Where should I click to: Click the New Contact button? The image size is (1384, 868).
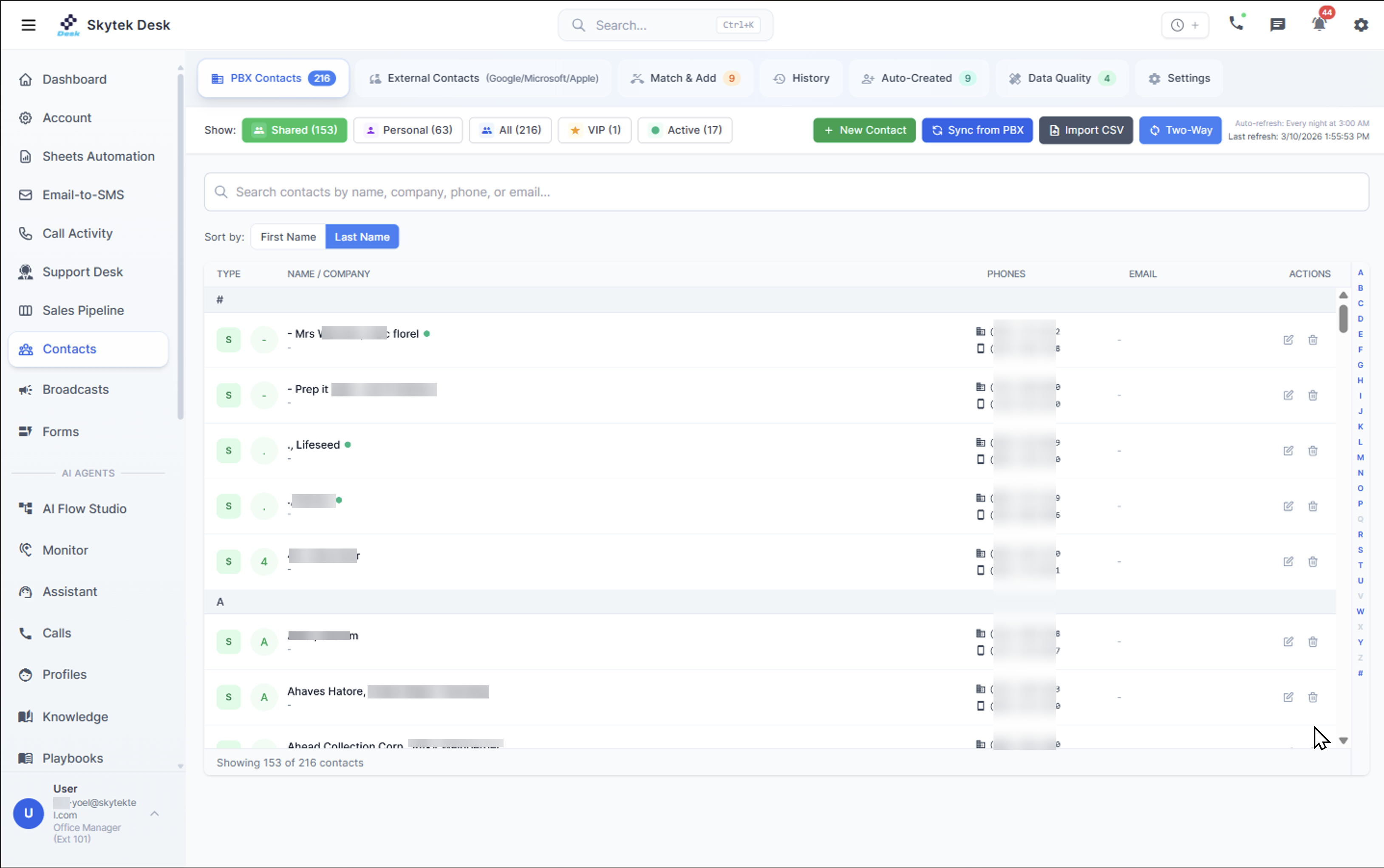[863, 130]
